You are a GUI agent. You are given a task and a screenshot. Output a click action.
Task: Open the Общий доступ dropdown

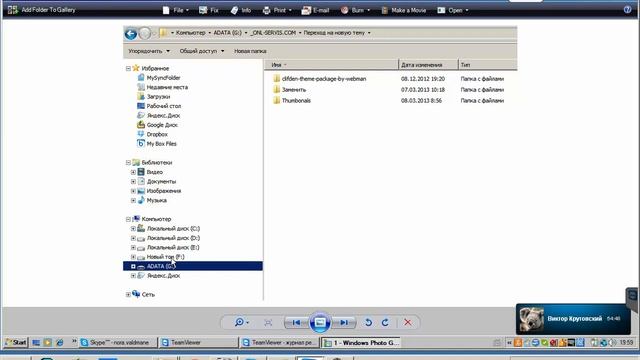[202, 51]
